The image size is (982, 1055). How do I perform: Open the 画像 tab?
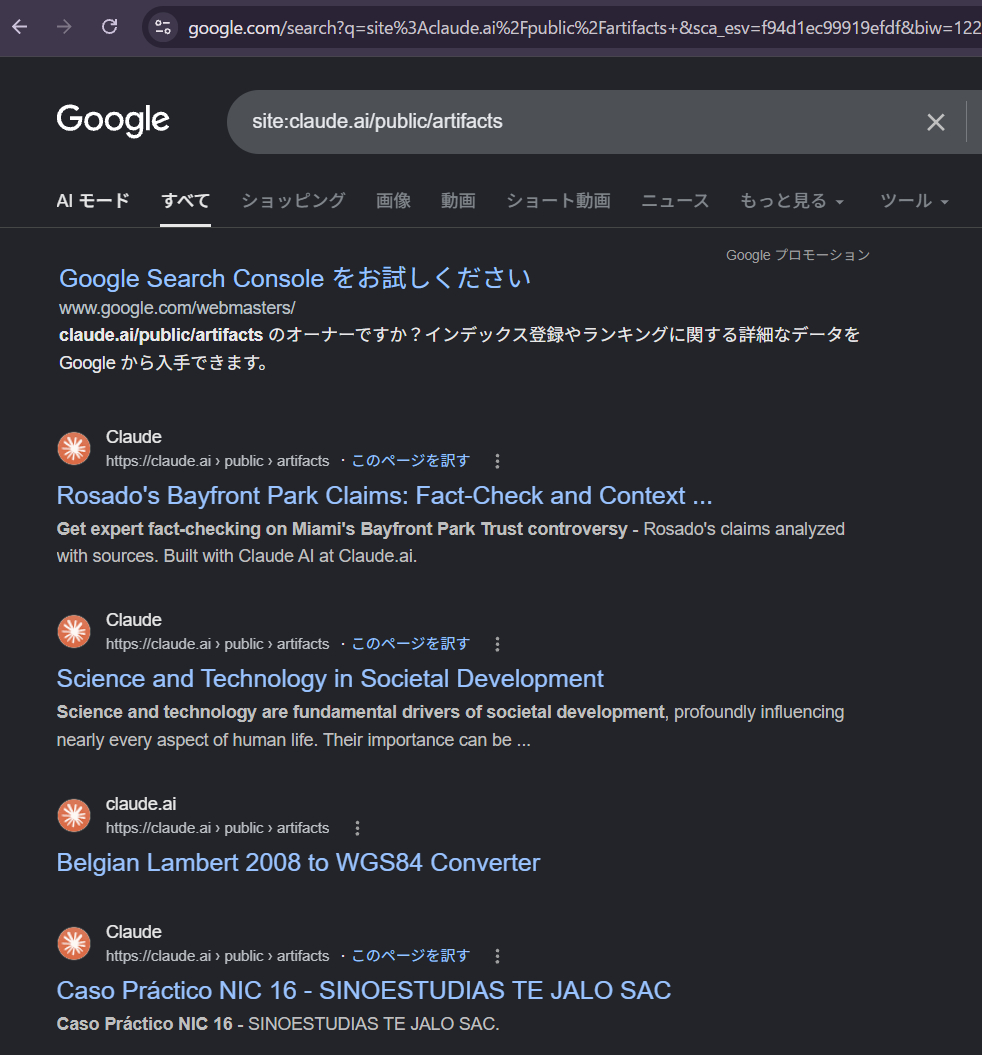tap(393, 201)
